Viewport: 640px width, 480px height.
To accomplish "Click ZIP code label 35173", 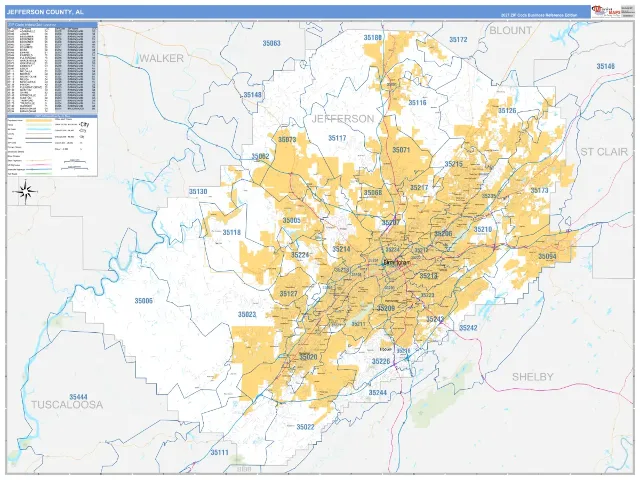I will pos(539,190).
